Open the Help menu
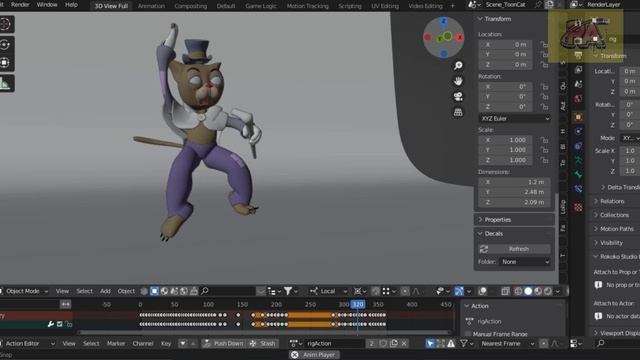 tap(71, 5)
